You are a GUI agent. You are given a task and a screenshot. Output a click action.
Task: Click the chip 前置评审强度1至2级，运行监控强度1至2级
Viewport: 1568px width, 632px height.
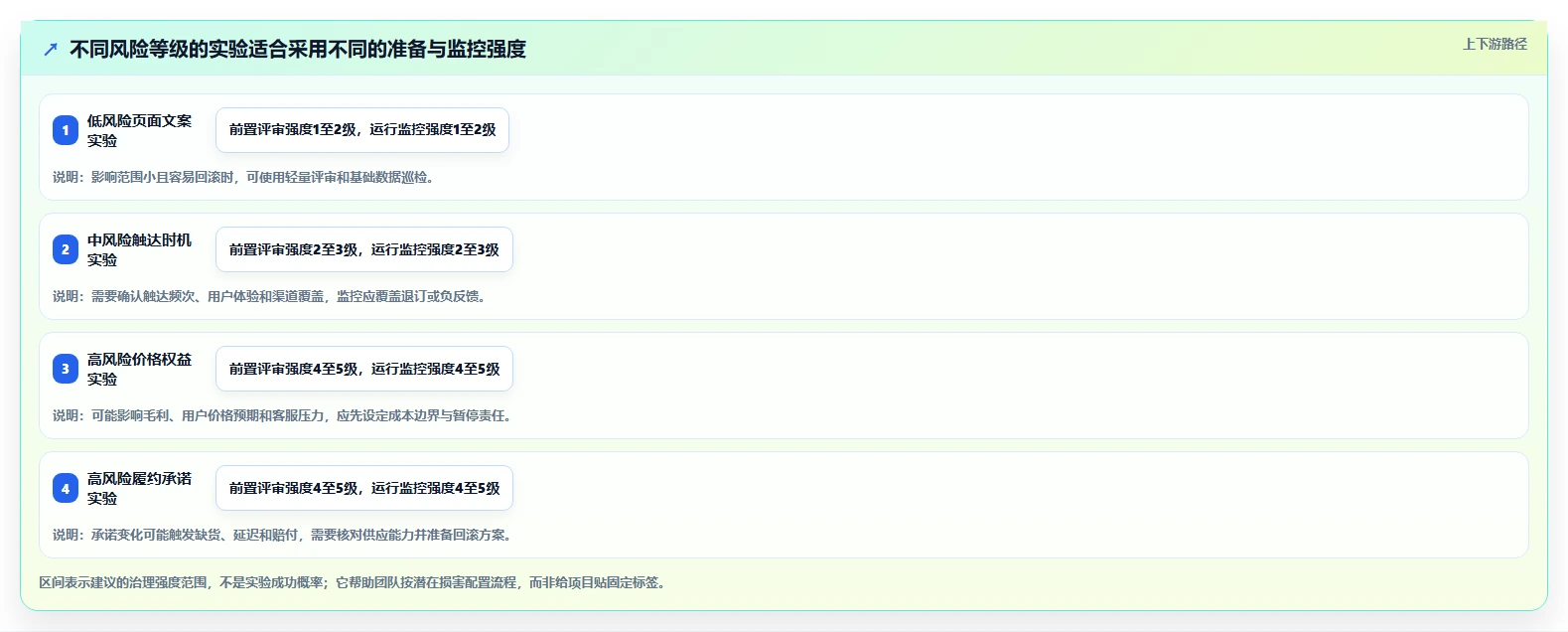point(362,130)
